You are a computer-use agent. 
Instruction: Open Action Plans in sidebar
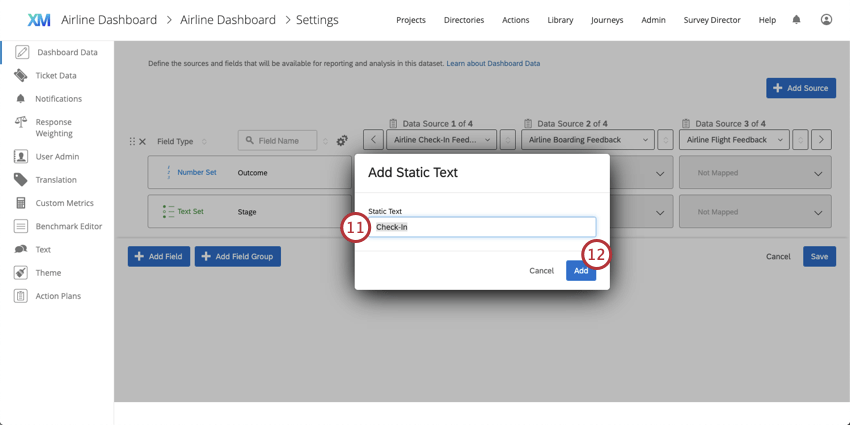click(x=58, y=296)
